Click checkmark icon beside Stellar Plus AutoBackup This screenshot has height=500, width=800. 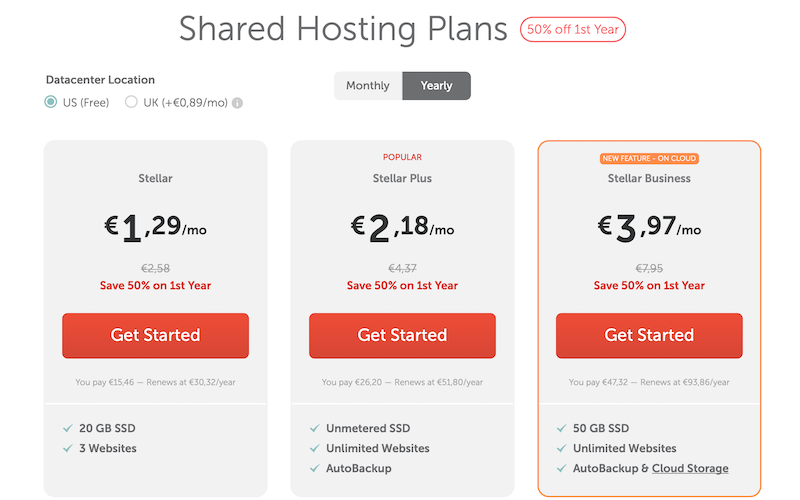click(x=313, y=468)
